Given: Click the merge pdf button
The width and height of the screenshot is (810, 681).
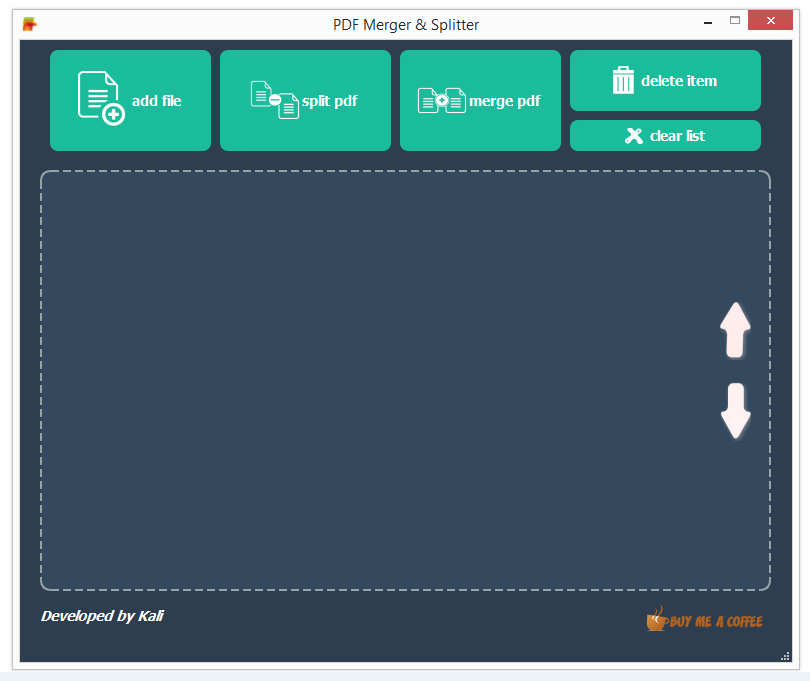Looking at the screenshot, I should point(480,100).
